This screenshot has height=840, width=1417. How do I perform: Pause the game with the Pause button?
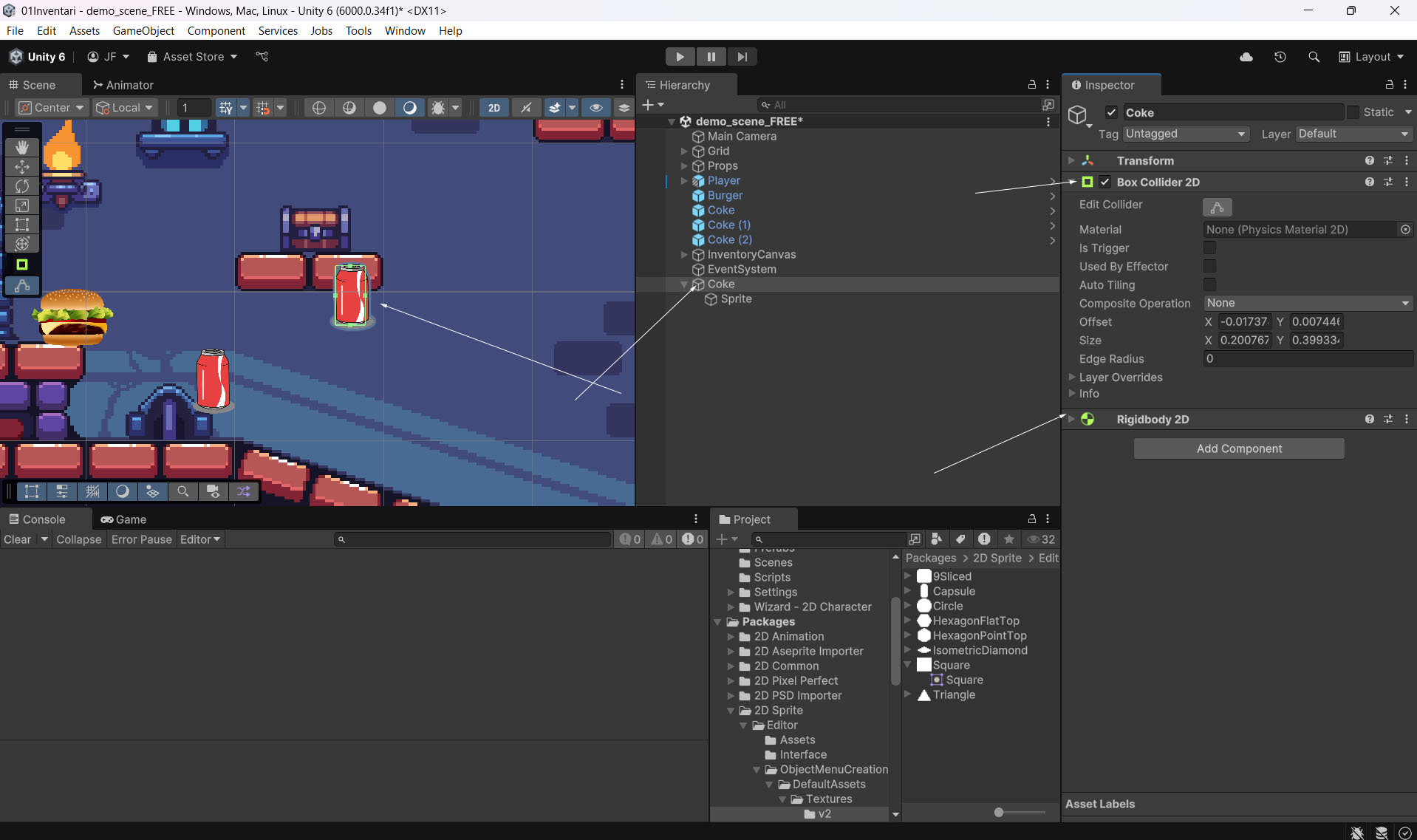tap(711, 57)
